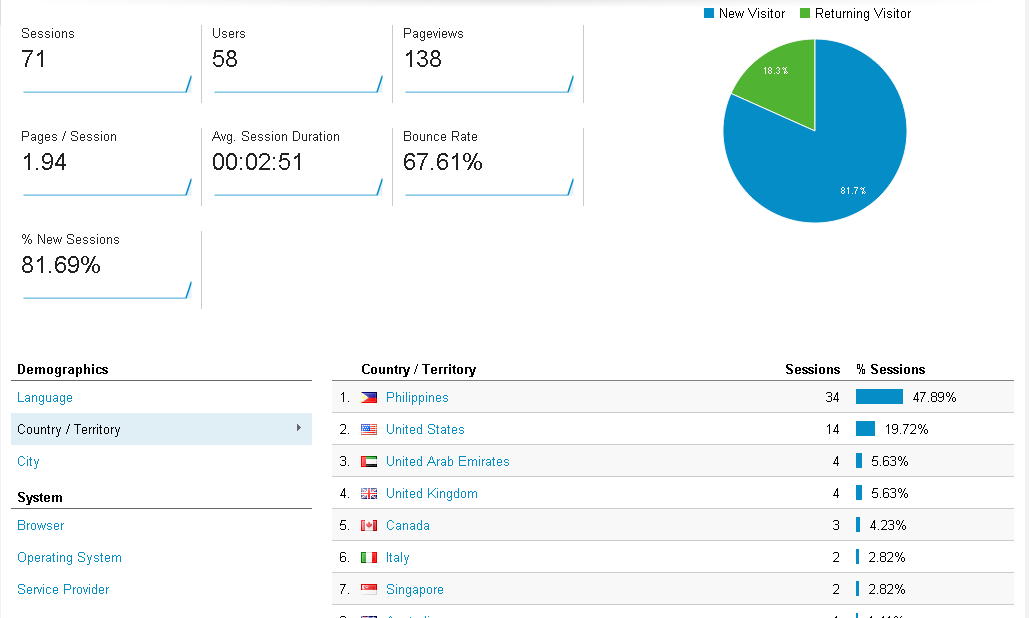Click the 19.72% sessions bar for United States

pos(866,429)
